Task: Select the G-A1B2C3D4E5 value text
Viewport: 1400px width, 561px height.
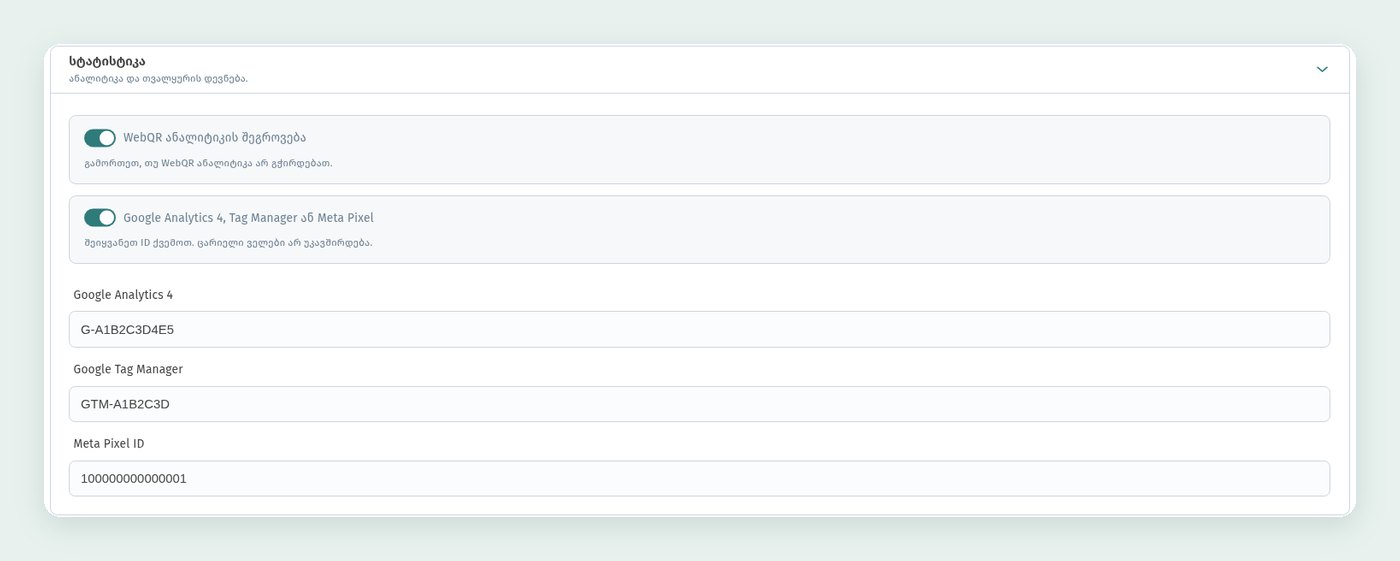Action: 127,329
